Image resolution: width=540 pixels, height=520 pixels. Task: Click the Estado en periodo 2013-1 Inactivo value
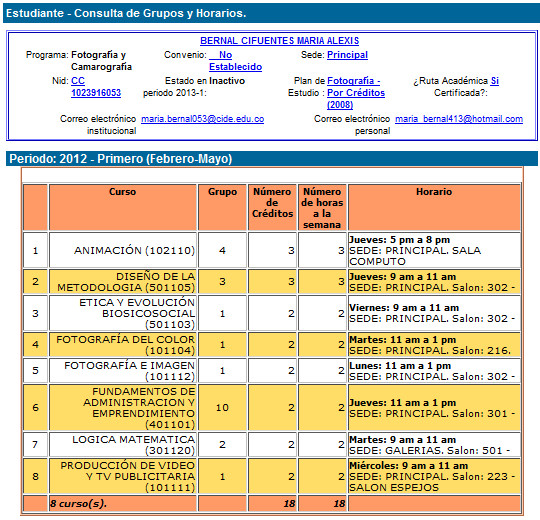tap(227, 81)
